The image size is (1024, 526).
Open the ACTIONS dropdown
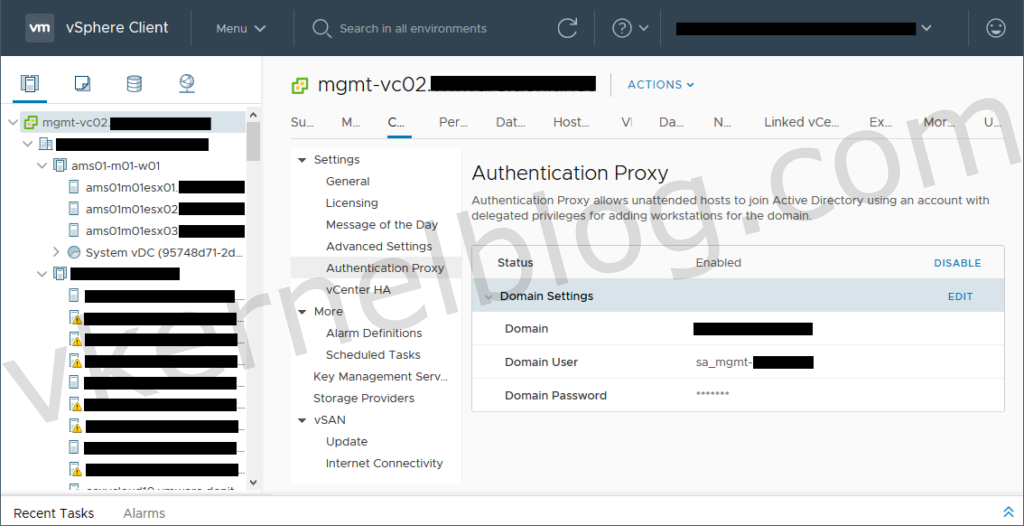[661, 85]
